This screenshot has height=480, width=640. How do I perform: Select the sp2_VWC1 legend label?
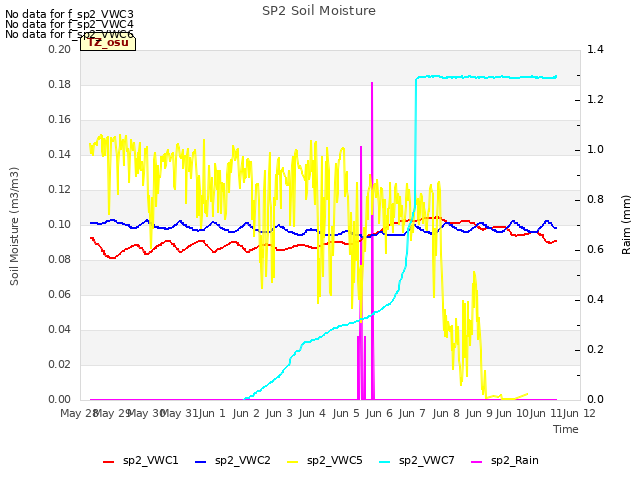pyautogui.click(x=151, y=460)
